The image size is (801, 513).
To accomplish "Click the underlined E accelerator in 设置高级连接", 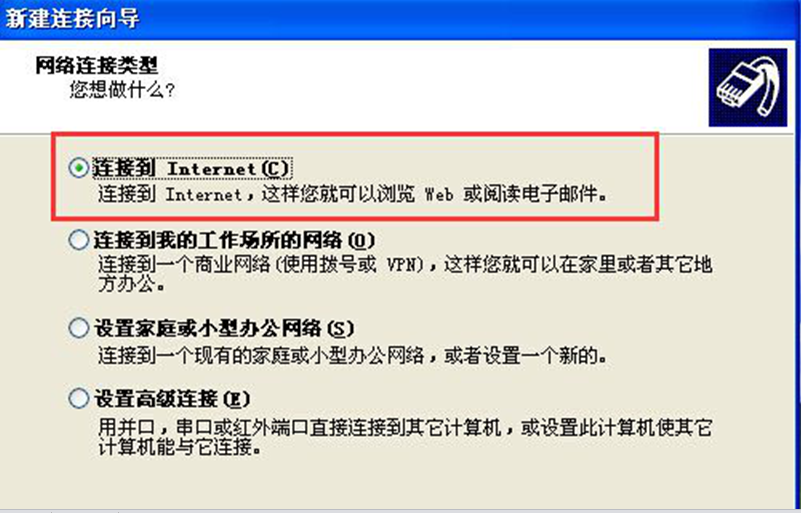I will pos(235,400).
